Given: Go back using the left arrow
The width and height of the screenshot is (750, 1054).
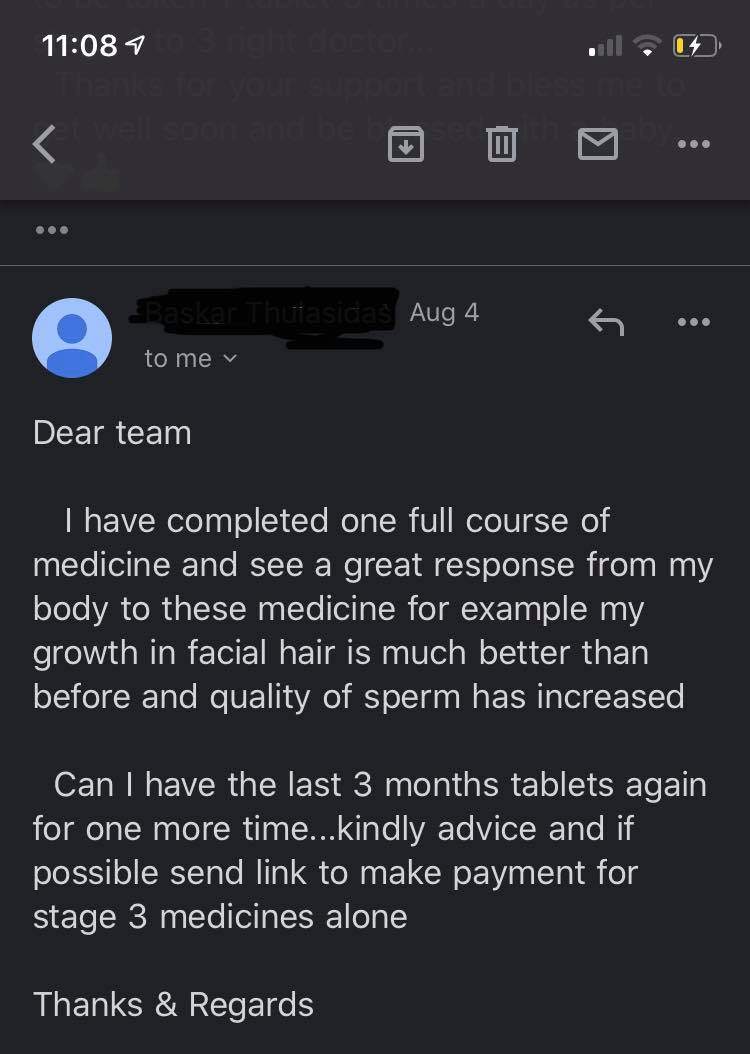Looking at the screenshot, I should [44, 144].
